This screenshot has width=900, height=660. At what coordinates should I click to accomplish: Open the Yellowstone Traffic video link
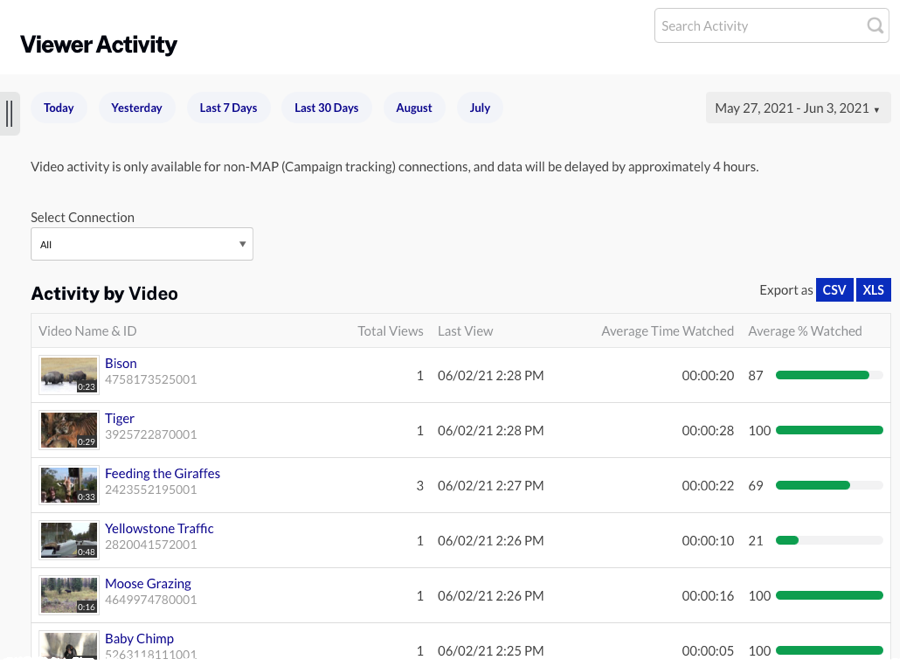[159, 528]
